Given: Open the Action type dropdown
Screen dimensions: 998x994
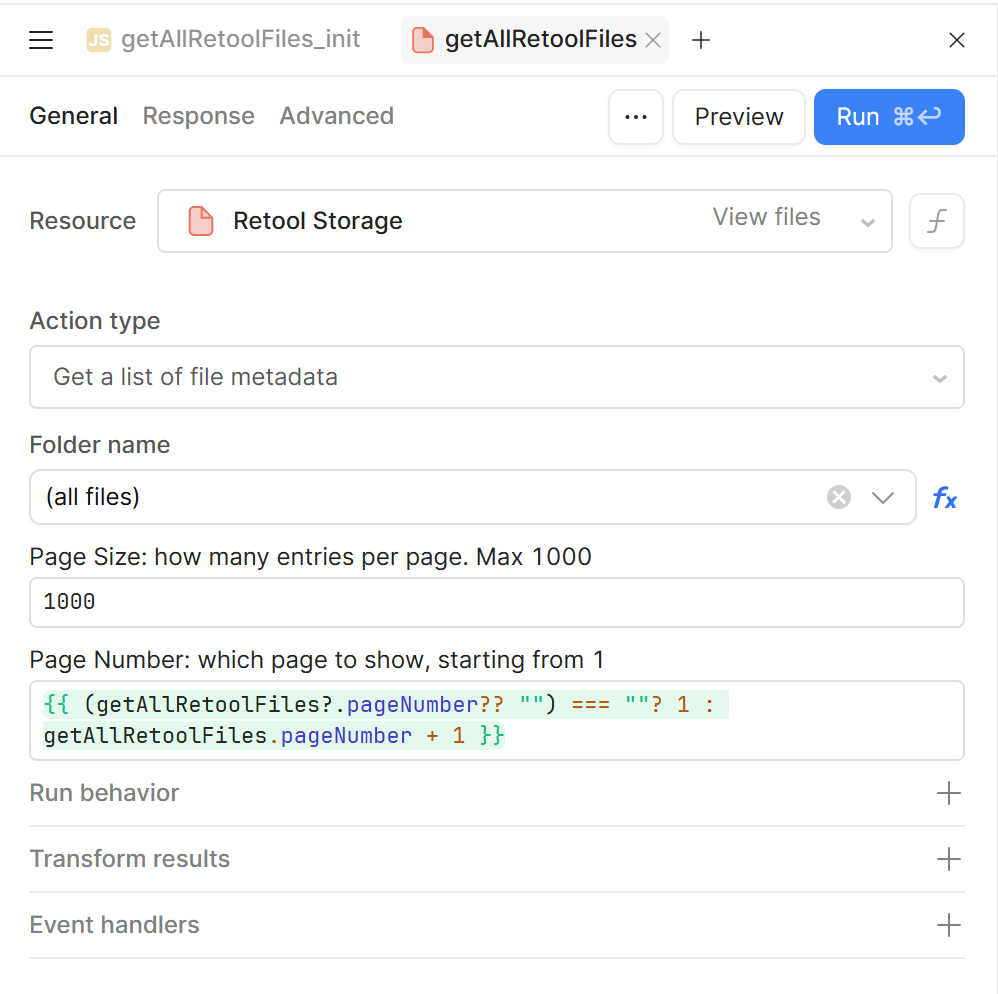Looking at the screenshot, I should coord(497,377).
